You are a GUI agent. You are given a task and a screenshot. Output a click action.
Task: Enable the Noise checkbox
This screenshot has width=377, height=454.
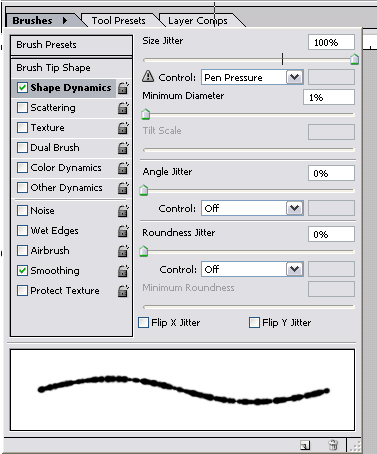(22, 211)
